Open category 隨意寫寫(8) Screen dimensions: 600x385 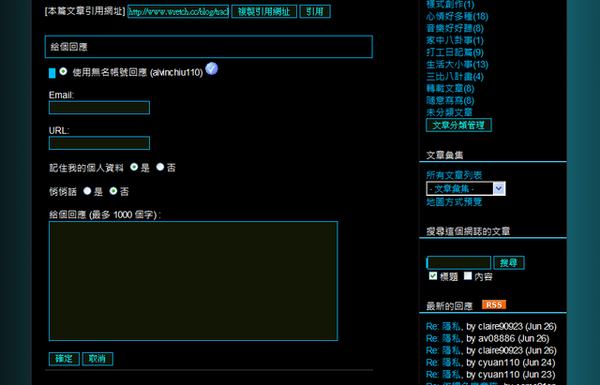coord(450,100)
